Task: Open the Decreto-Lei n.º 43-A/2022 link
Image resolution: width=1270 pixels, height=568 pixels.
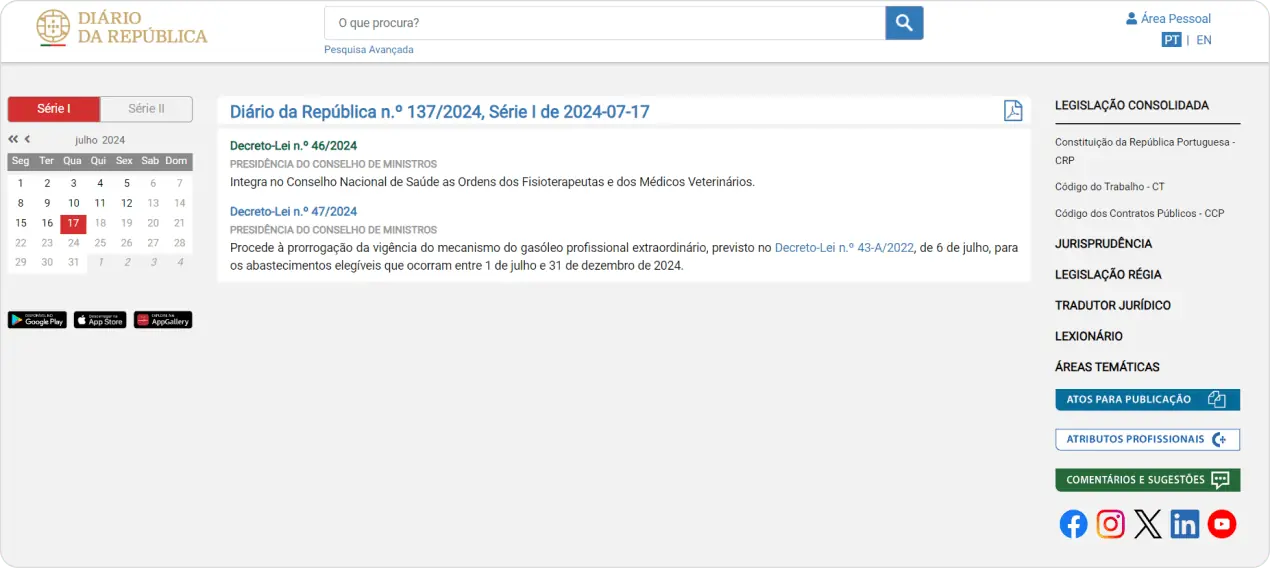Action: tap(844, 248)
